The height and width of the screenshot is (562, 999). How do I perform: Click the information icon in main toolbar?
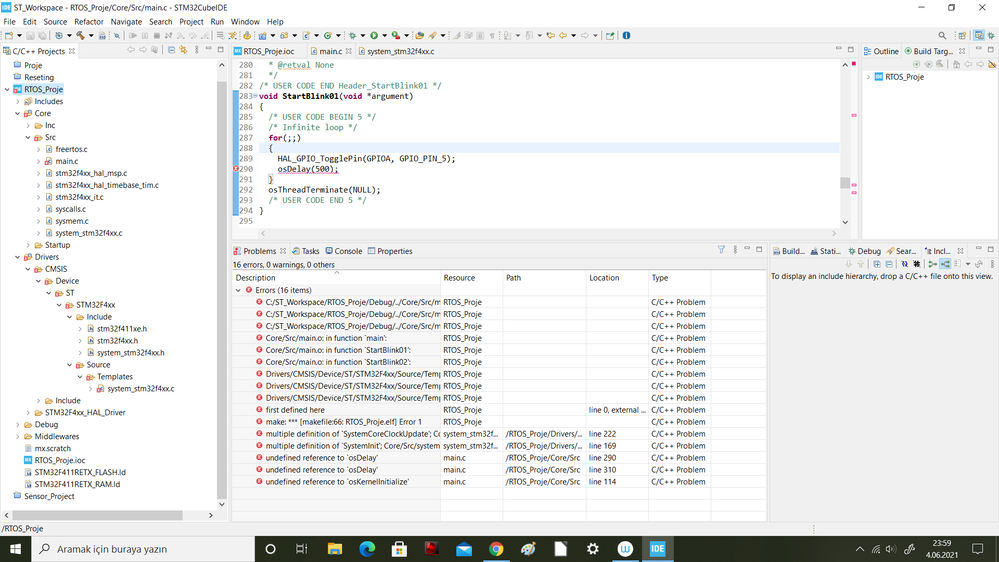[x=626, y=35]
